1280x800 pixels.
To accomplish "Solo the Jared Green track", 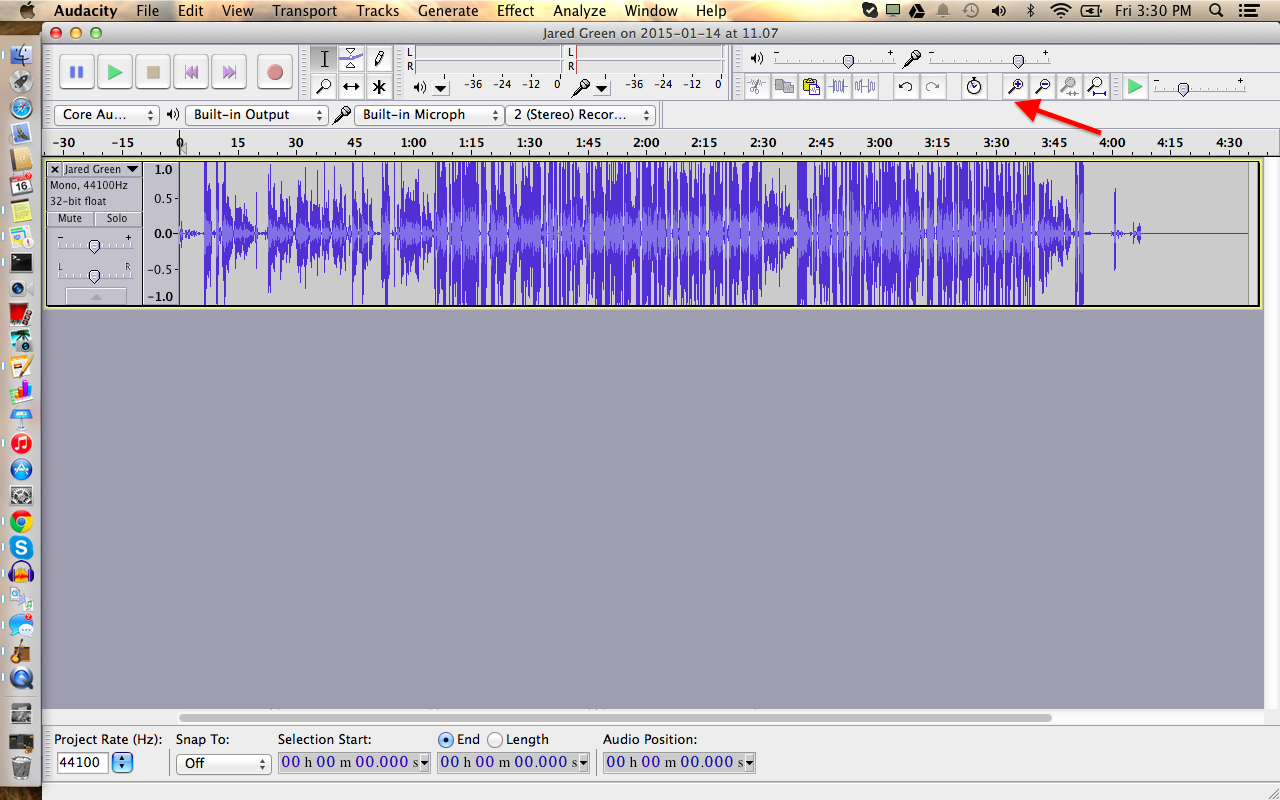I will click(x=117, y=218).
